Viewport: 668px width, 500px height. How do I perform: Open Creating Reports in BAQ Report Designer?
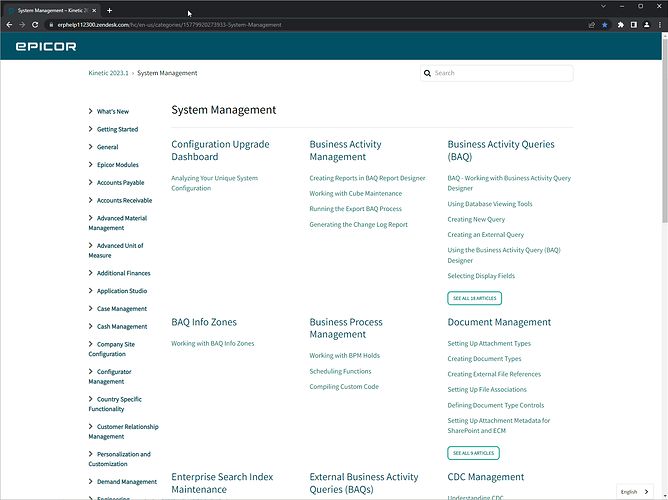coord(367,178)
